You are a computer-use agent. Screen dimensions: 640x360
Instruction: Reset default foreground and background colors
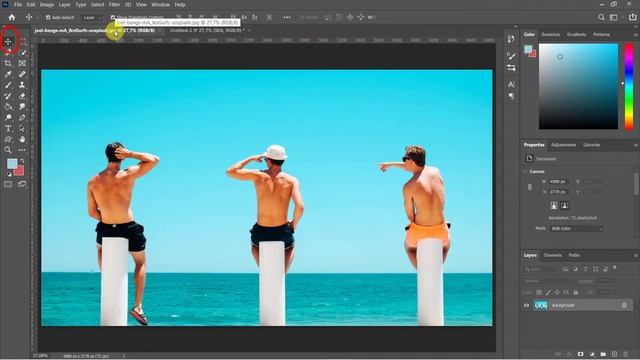click(x=9, y=174)
